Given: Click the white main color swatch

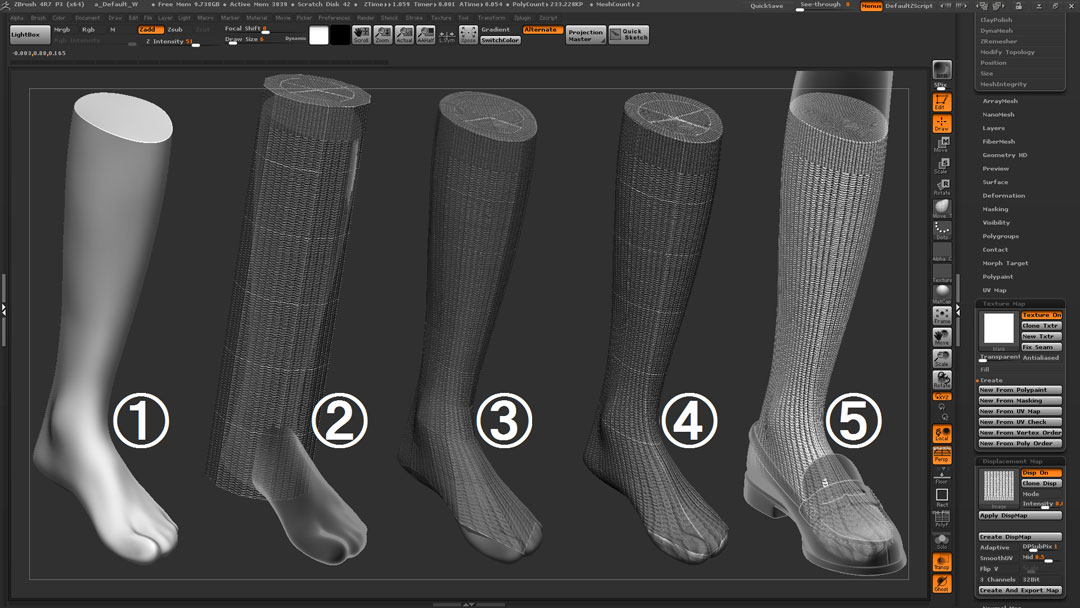Looking at the screenshot, I should (x=319, y=35).
